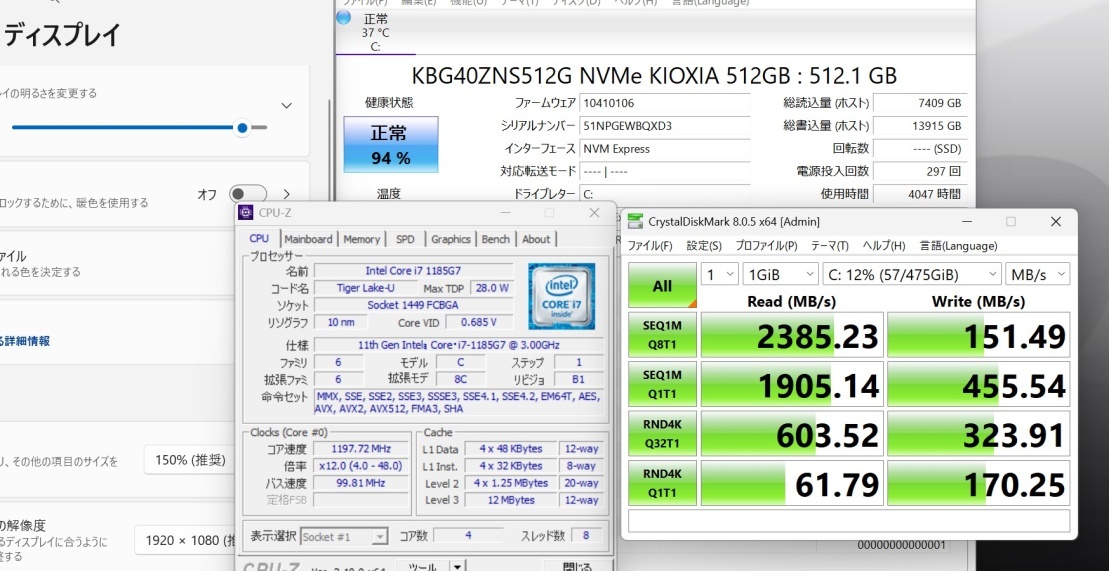Click the CPU-Z app icon in title bar

pyautogui.click(x=246, y=212)
